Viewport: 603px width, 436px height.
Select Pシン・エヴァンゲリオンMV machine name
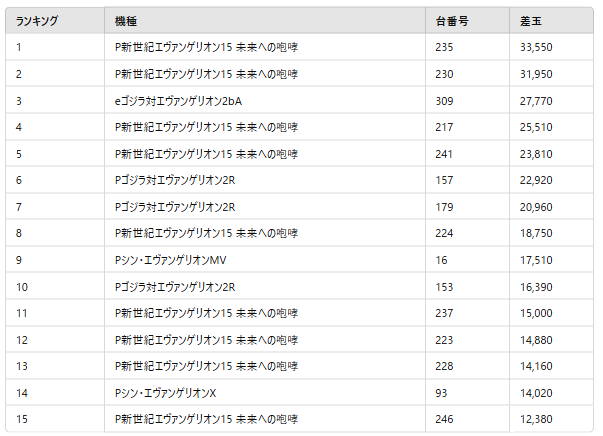point(170,260)
